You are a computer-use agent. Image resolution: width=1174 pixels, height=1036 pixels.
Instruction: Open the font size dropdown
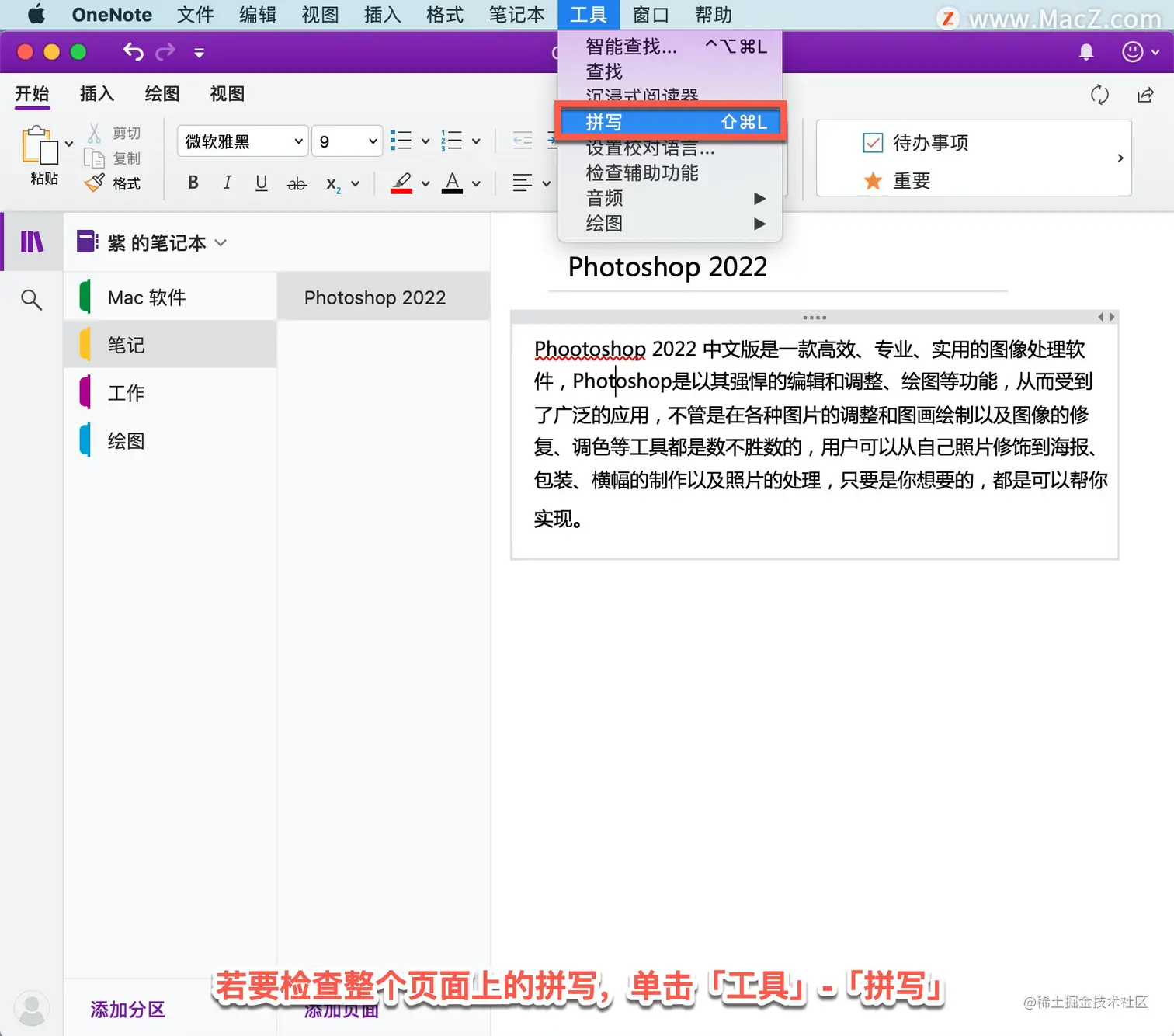click(347, 141)
